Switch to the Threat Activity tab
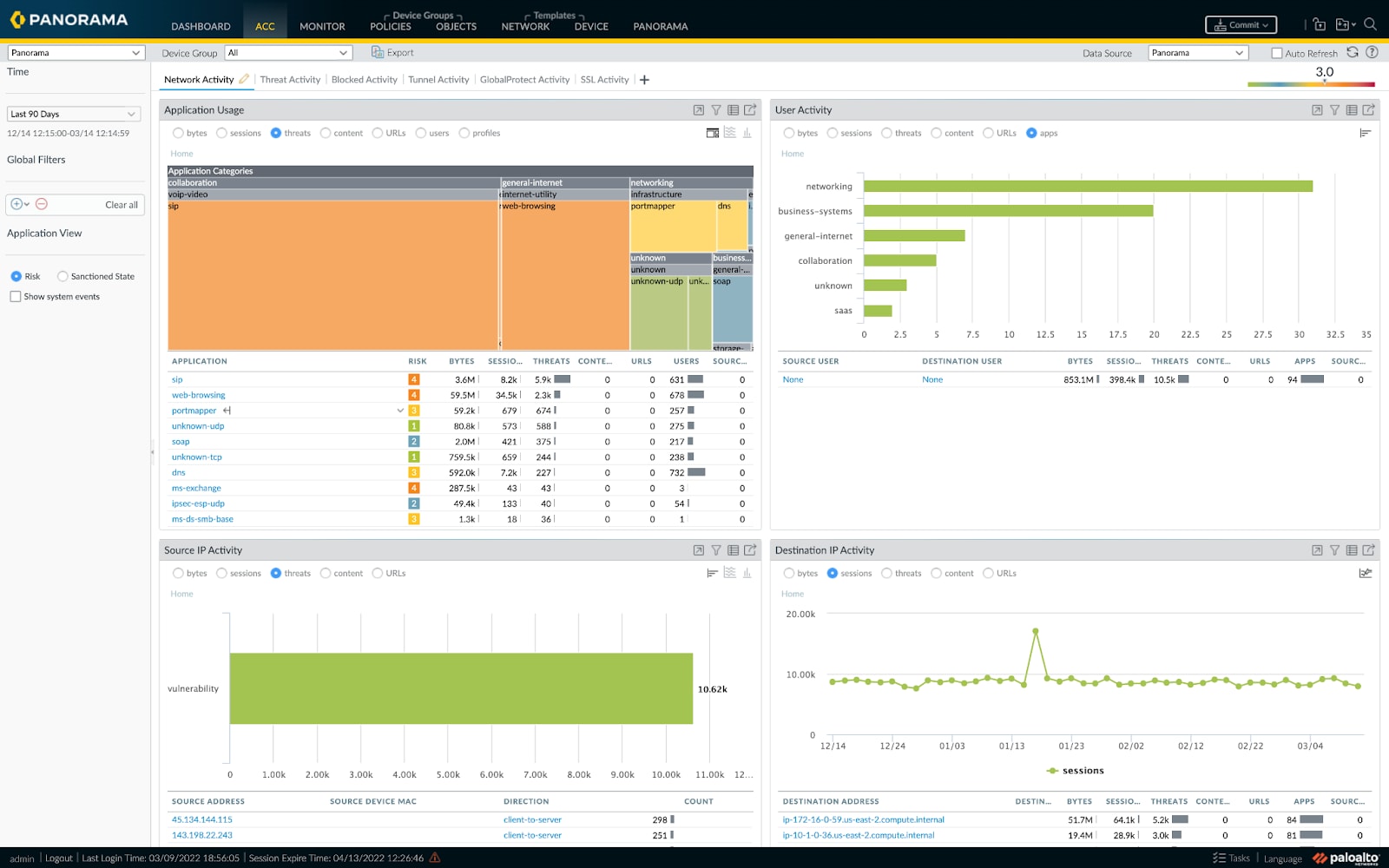The width and height of the screenshot is (1389, 868). coord(290,79)
